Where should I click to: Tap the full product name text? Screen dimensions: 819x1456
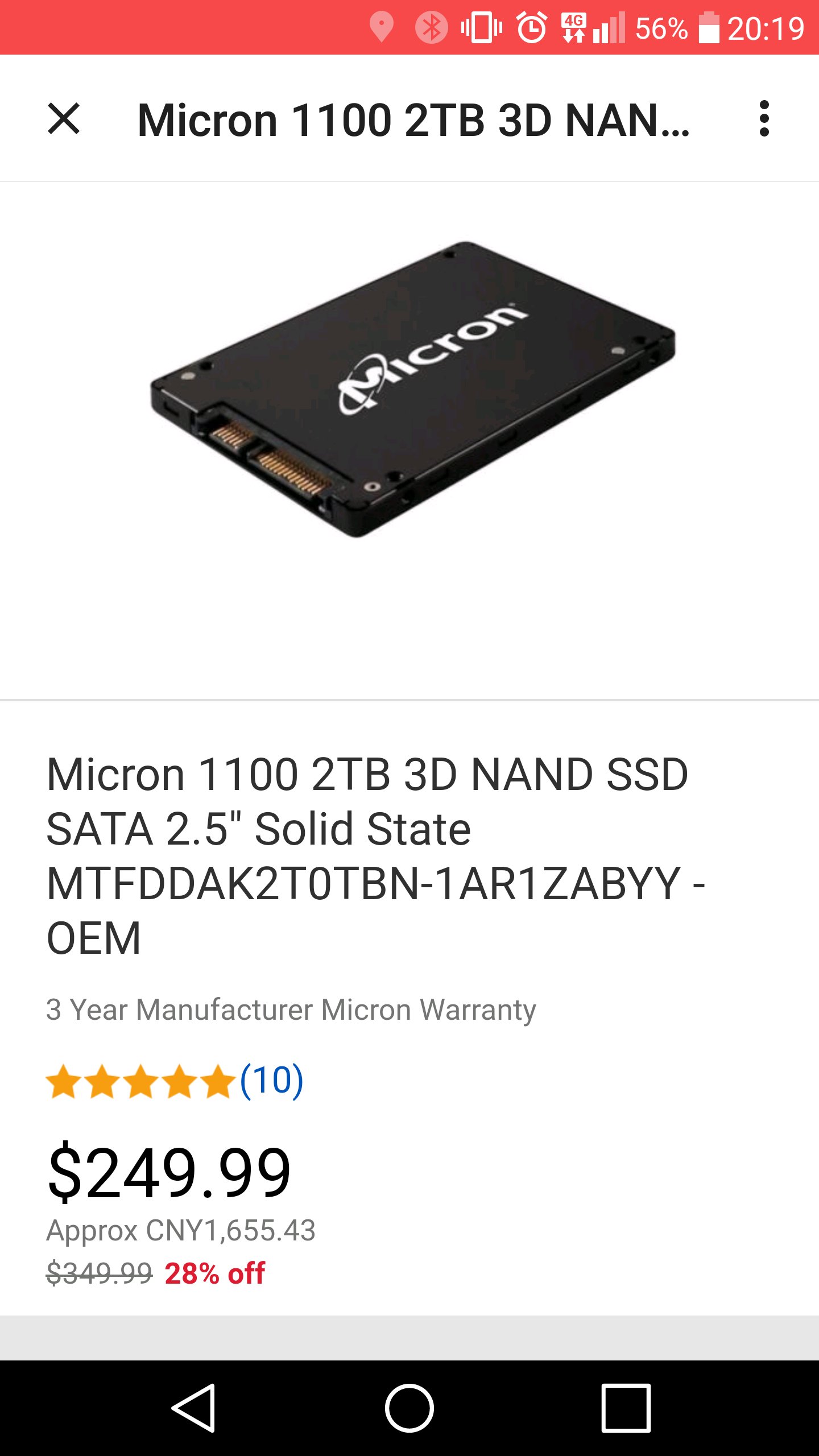pos(376,856)
